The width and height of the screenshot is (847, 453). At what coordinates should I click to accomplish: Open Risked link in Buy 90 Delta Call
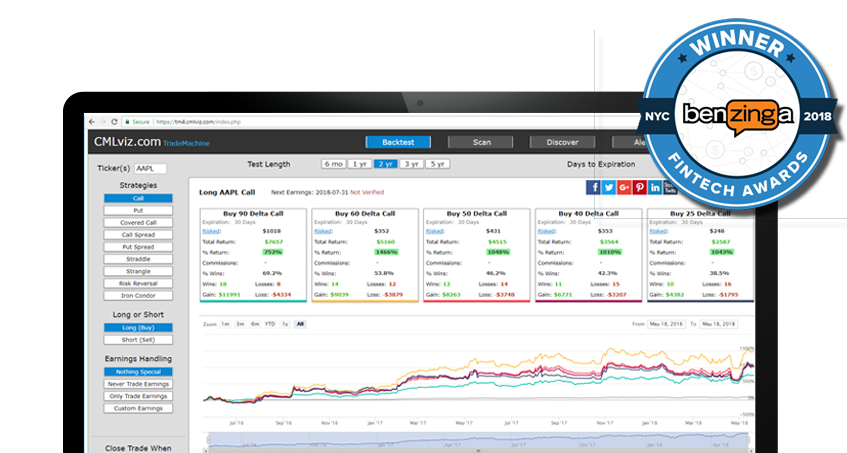click(211, 231)
